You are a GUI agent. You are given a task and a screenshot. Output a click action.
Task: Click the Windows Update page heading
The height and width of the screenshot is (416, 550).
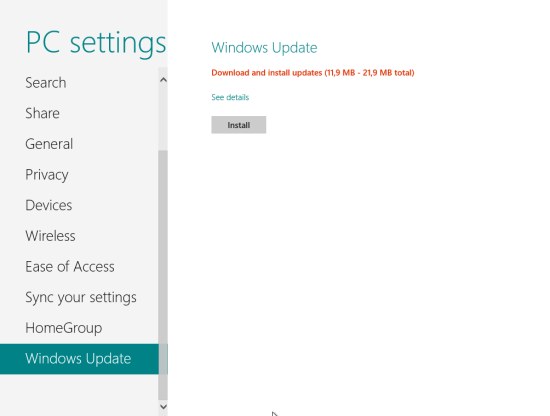coord(264,48)
